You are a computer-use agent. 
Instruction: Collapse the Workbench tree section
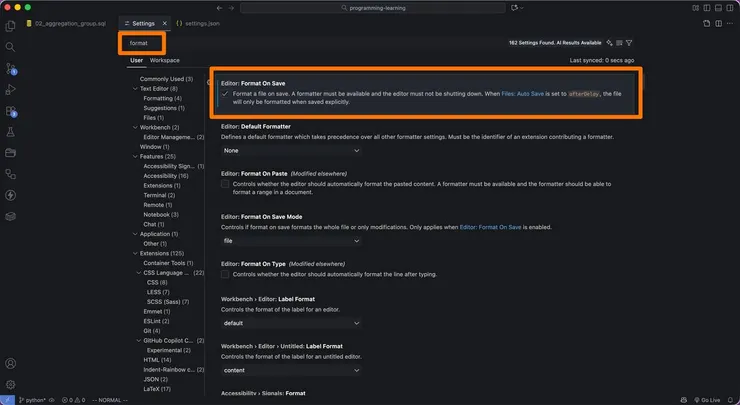point(135,127)
